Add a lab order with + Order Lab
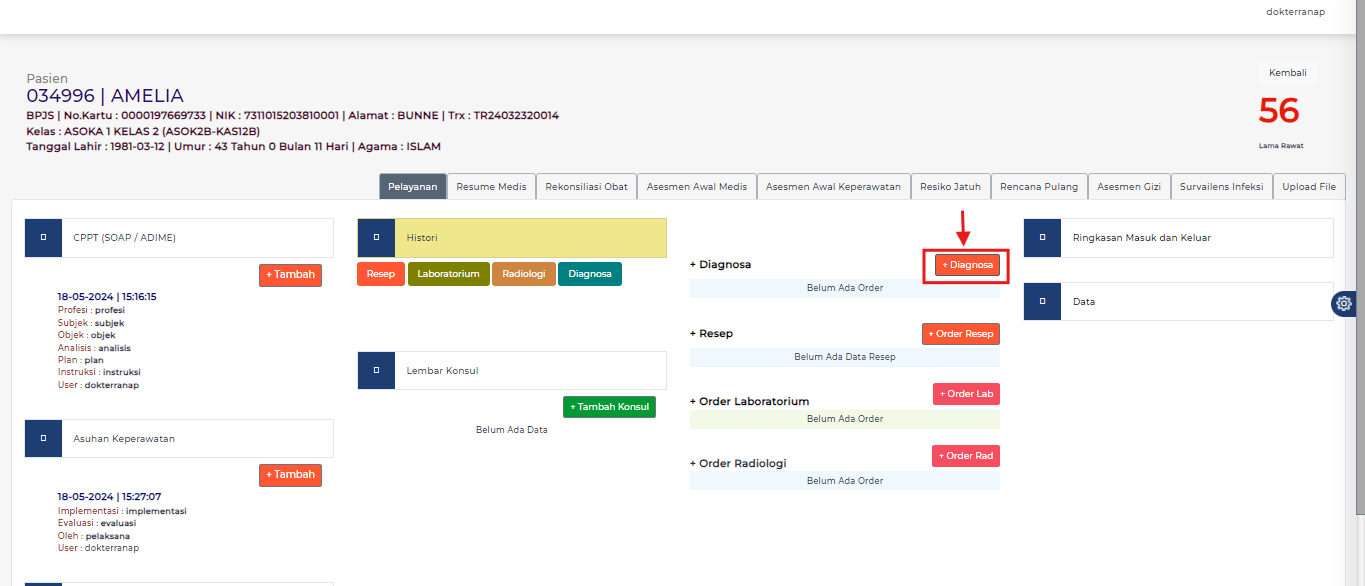This screenshot has width=1365, height=586. [966, 394]
